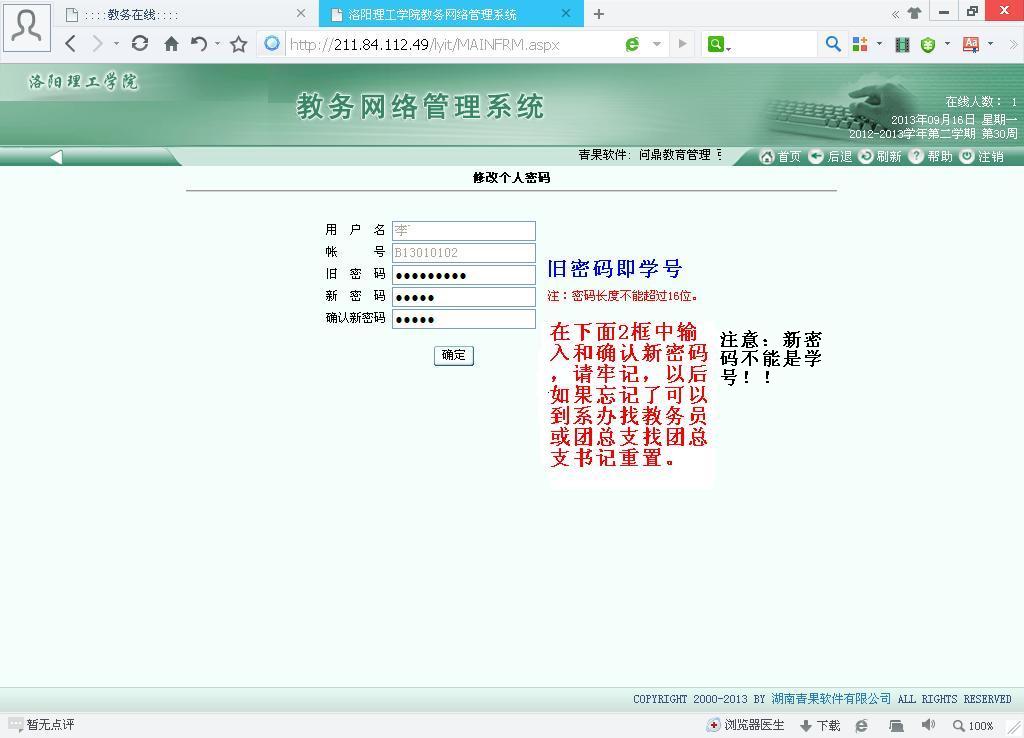
Task: Open the 下载 downloads manager
Action: tap(820, 726)
